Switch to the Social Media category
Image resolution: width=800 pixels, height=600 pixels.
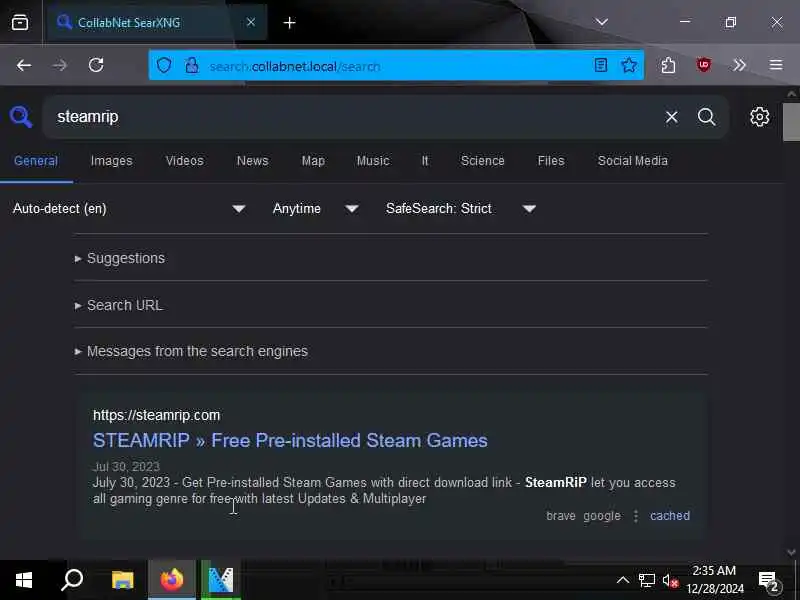pyautogui.click(x=632, y=161)
